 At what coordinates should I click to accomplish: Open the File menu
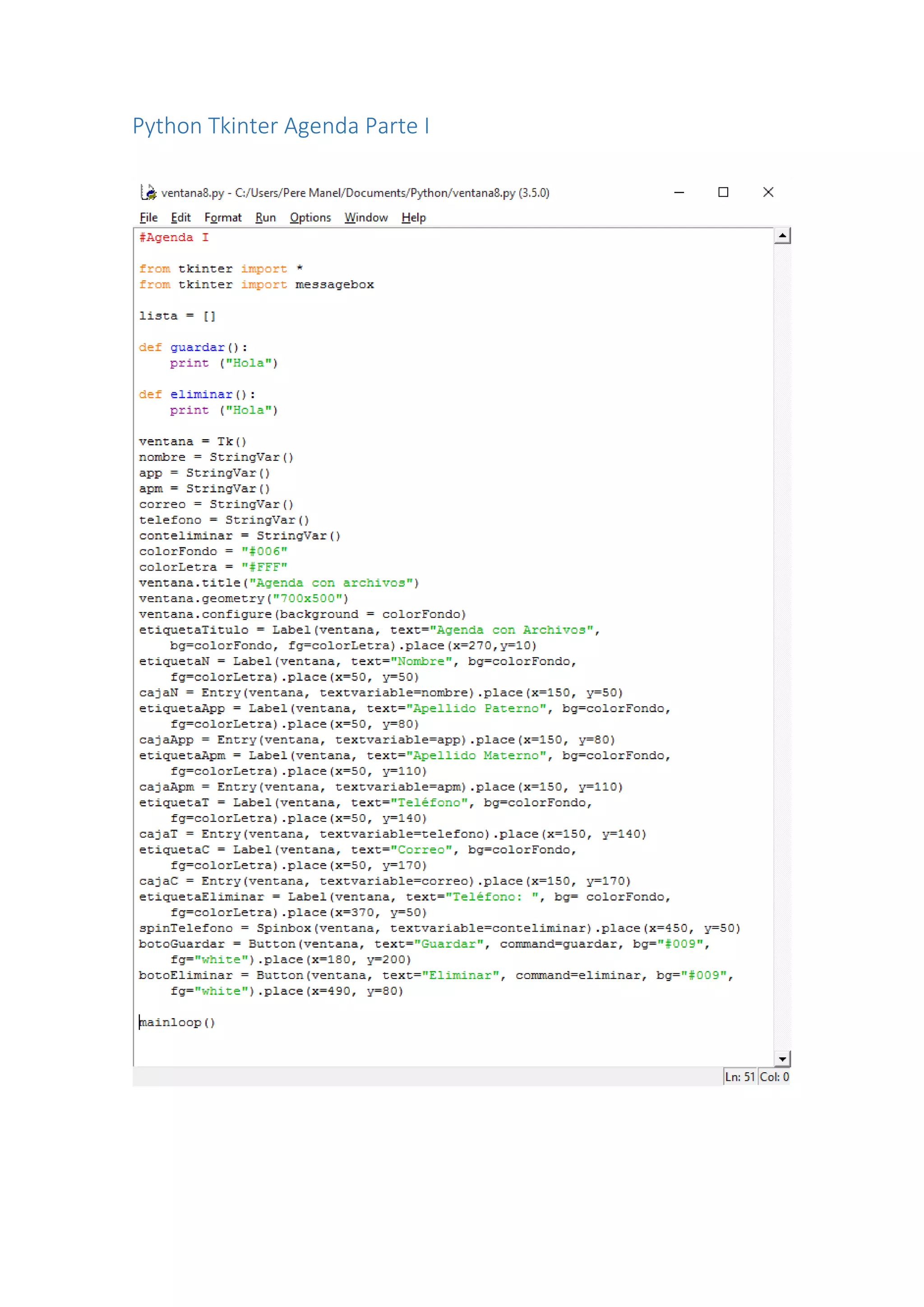[x=148, y=218]
